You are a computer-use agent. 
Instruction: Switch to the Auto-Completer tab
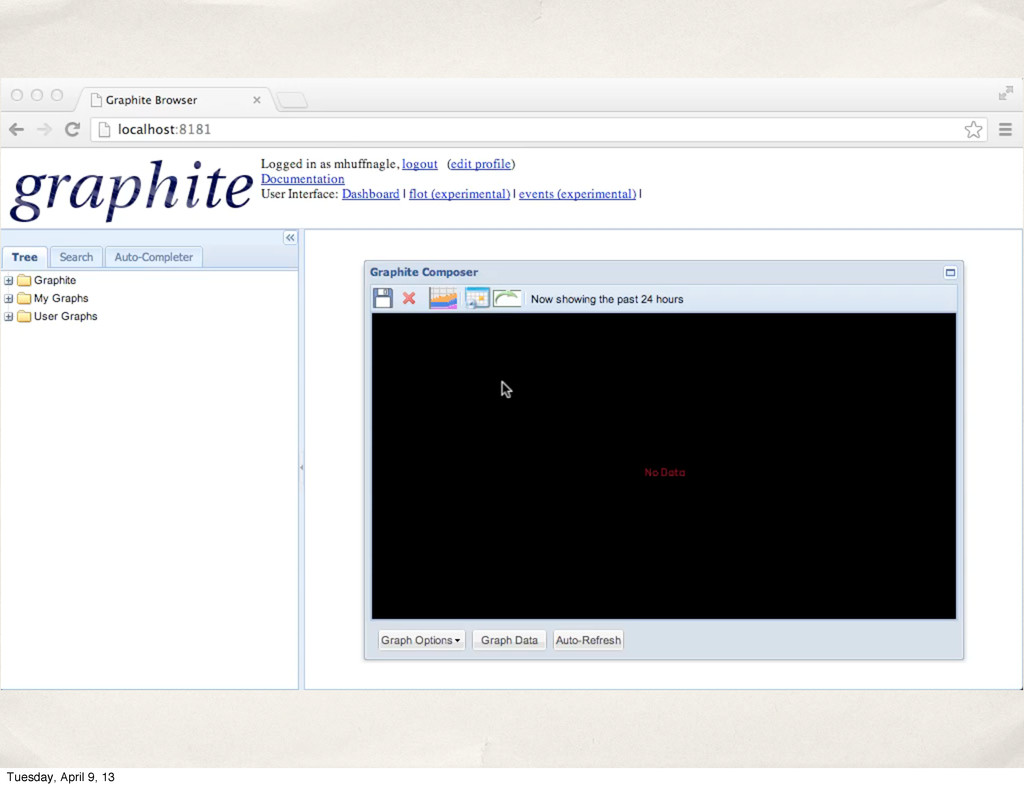click(x=153, y=257)
